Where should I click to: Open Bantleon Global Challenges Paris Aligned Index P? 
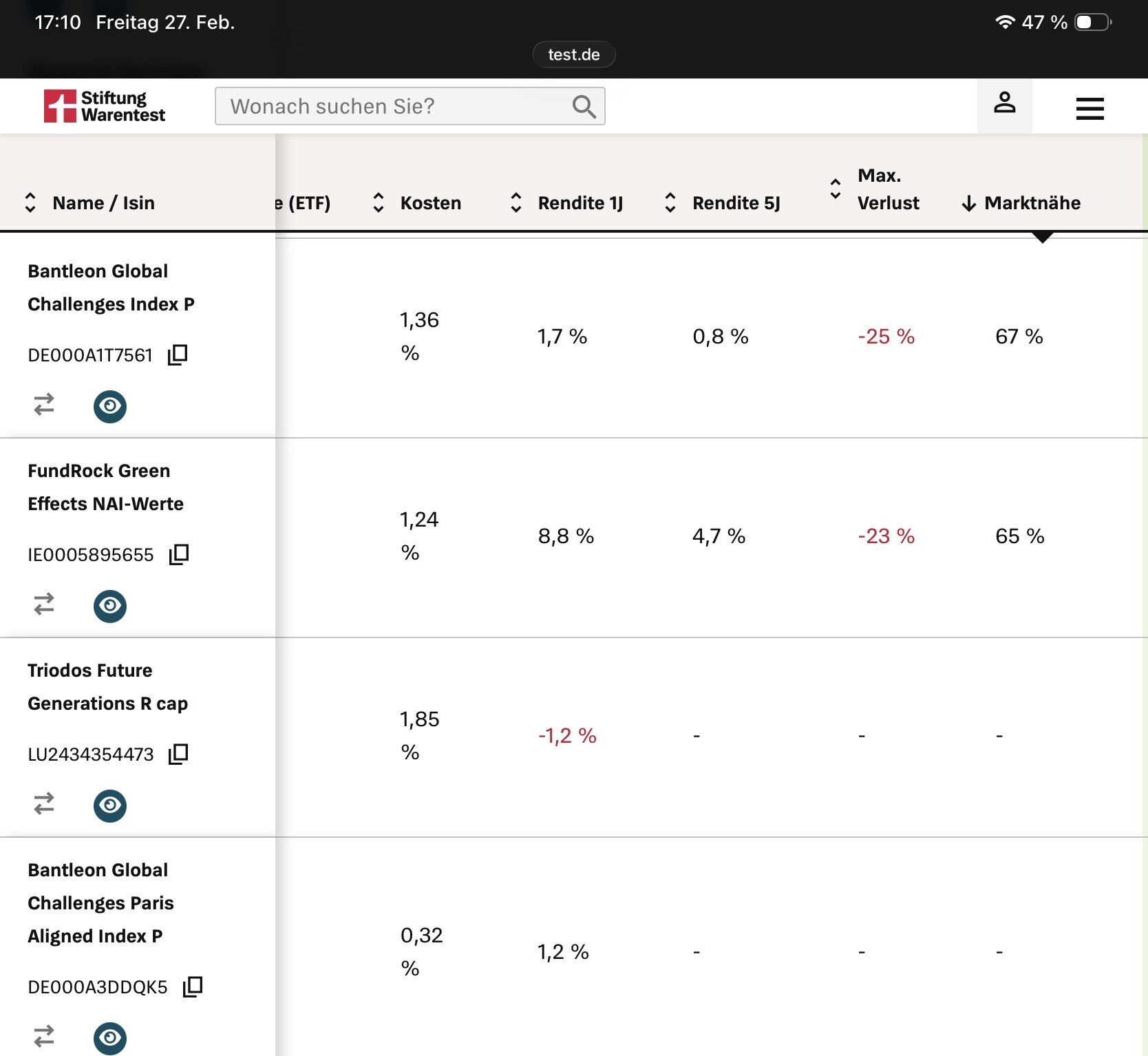[100, 902]
